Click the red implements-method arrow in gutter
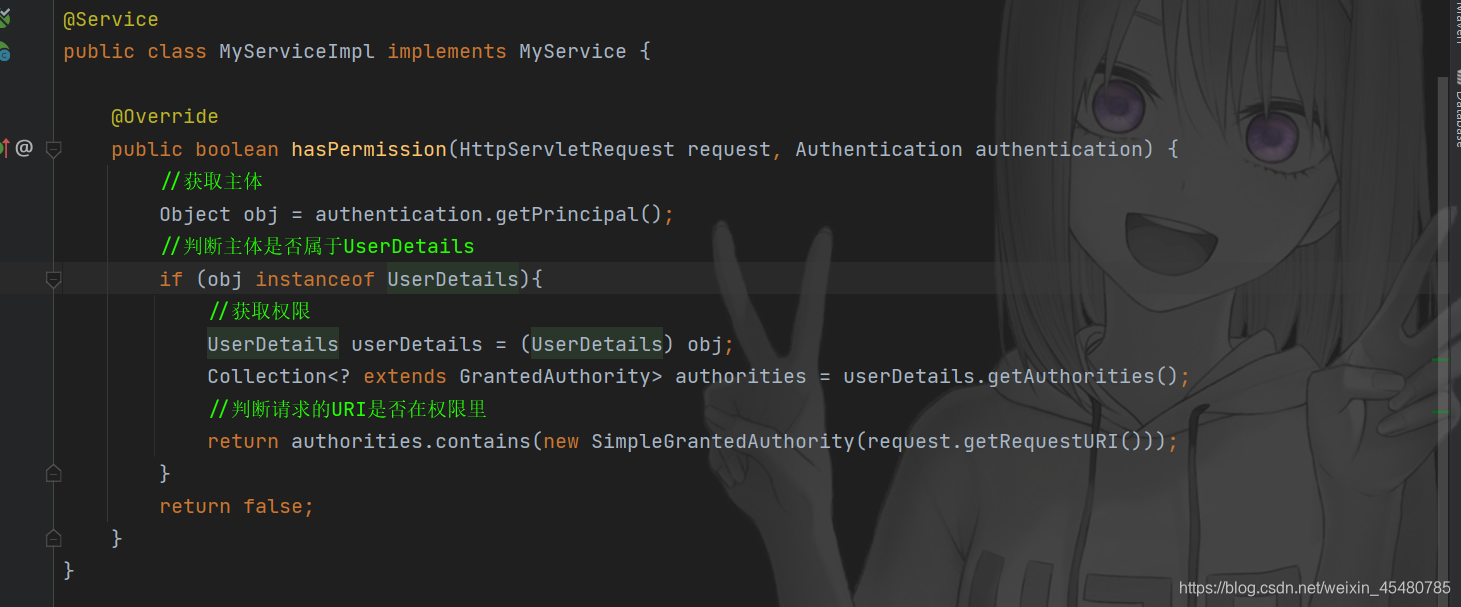 coord(5,148)
